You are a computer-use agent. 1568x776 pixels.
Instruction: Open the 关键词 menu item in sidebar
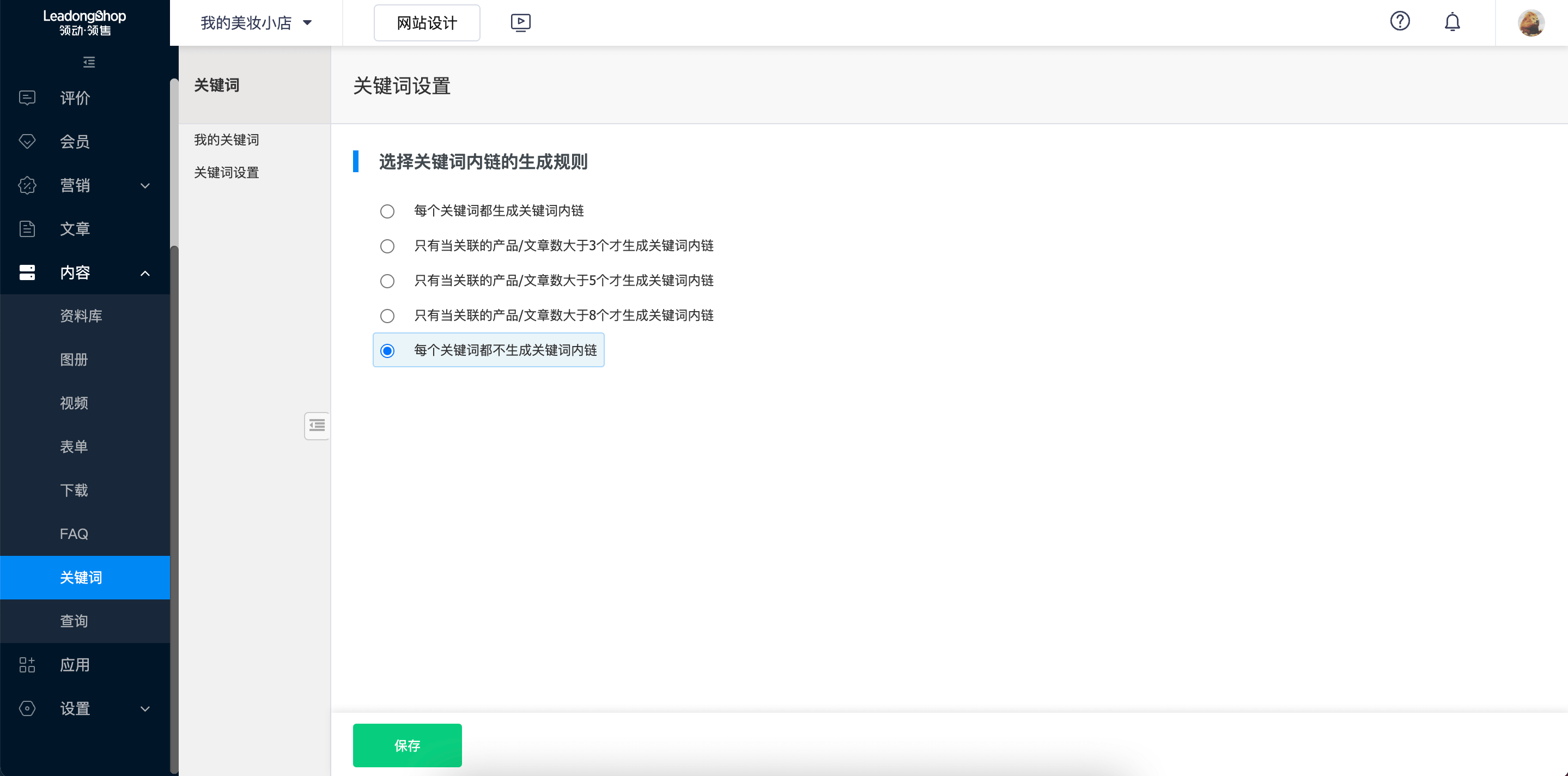pos(81,577)
